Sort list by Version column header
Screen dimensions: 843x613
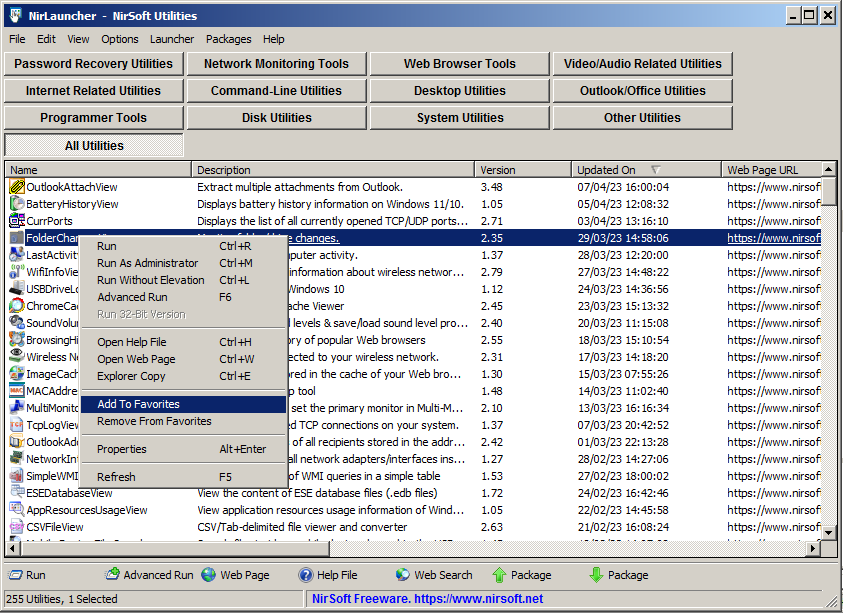(x=523, y=170)
